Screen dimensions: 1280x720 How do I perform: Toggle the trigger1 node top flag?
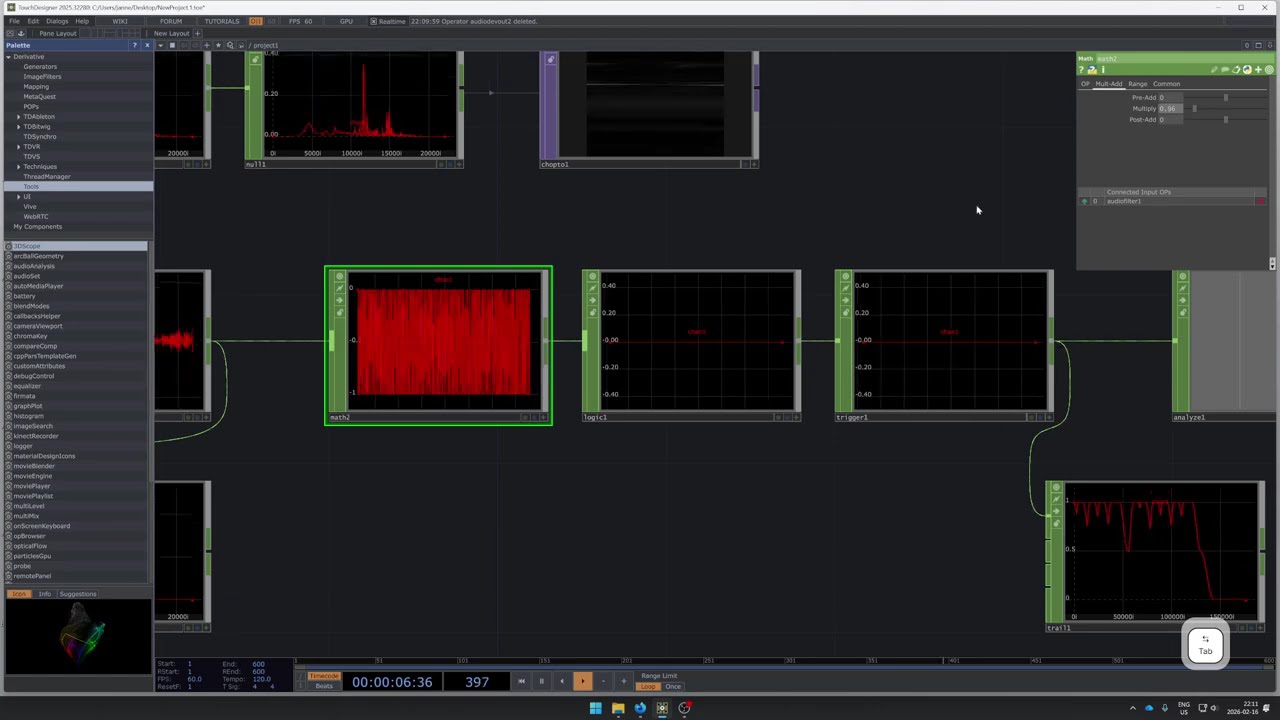(x=845, y=277)
